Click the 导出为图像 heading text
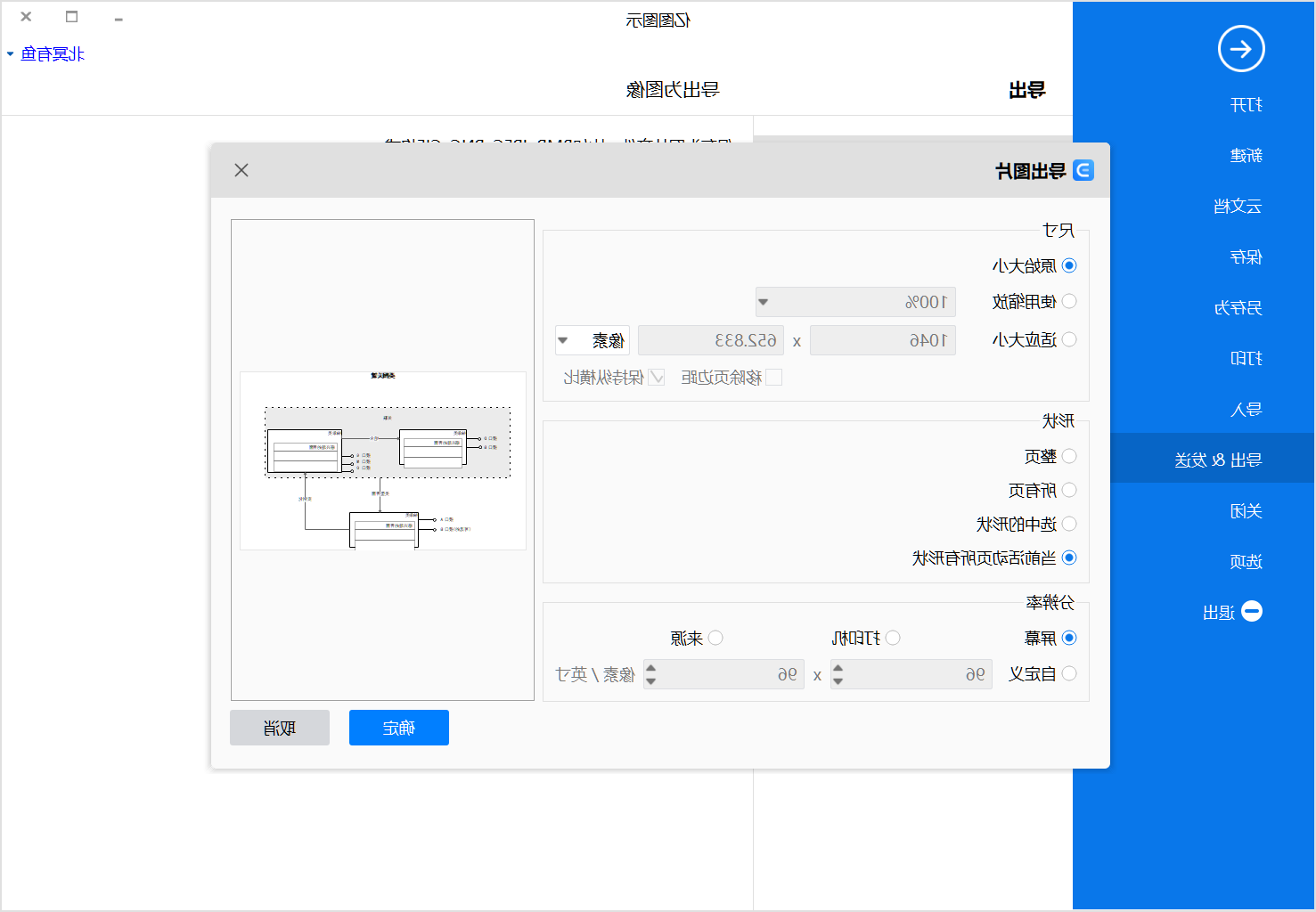Screen dimensions: 1316x912 click(673, 90)
